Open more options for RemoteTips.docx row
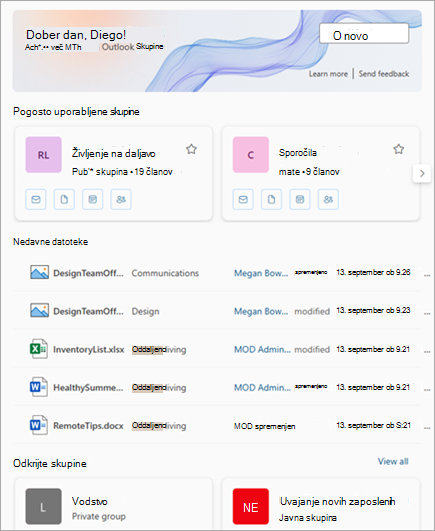435x531 pixels. [x=427, y=428]
